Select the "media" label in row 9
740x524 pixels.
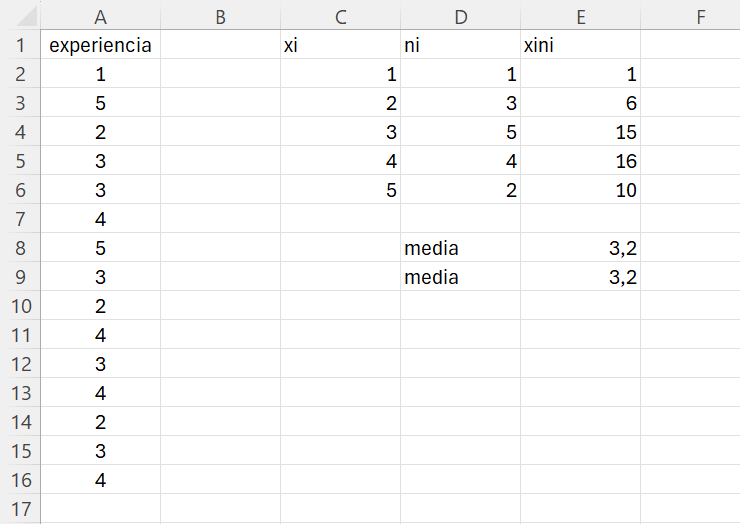point(460,277)
